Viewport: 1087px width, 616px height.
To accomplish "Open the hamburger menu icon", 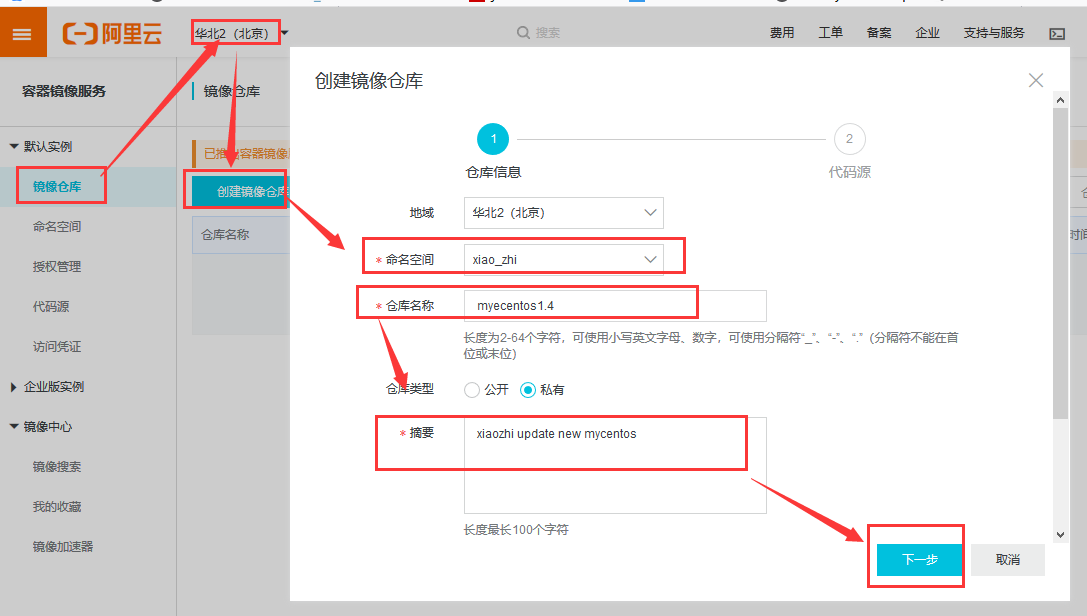I will pyautogui.click(x=22, y=33).
